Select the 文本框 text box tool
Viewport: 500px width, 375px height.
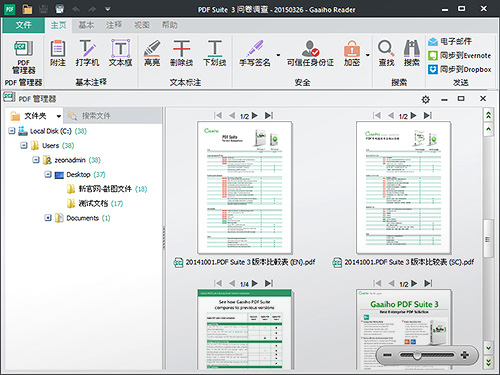click(x=120, y=53)
